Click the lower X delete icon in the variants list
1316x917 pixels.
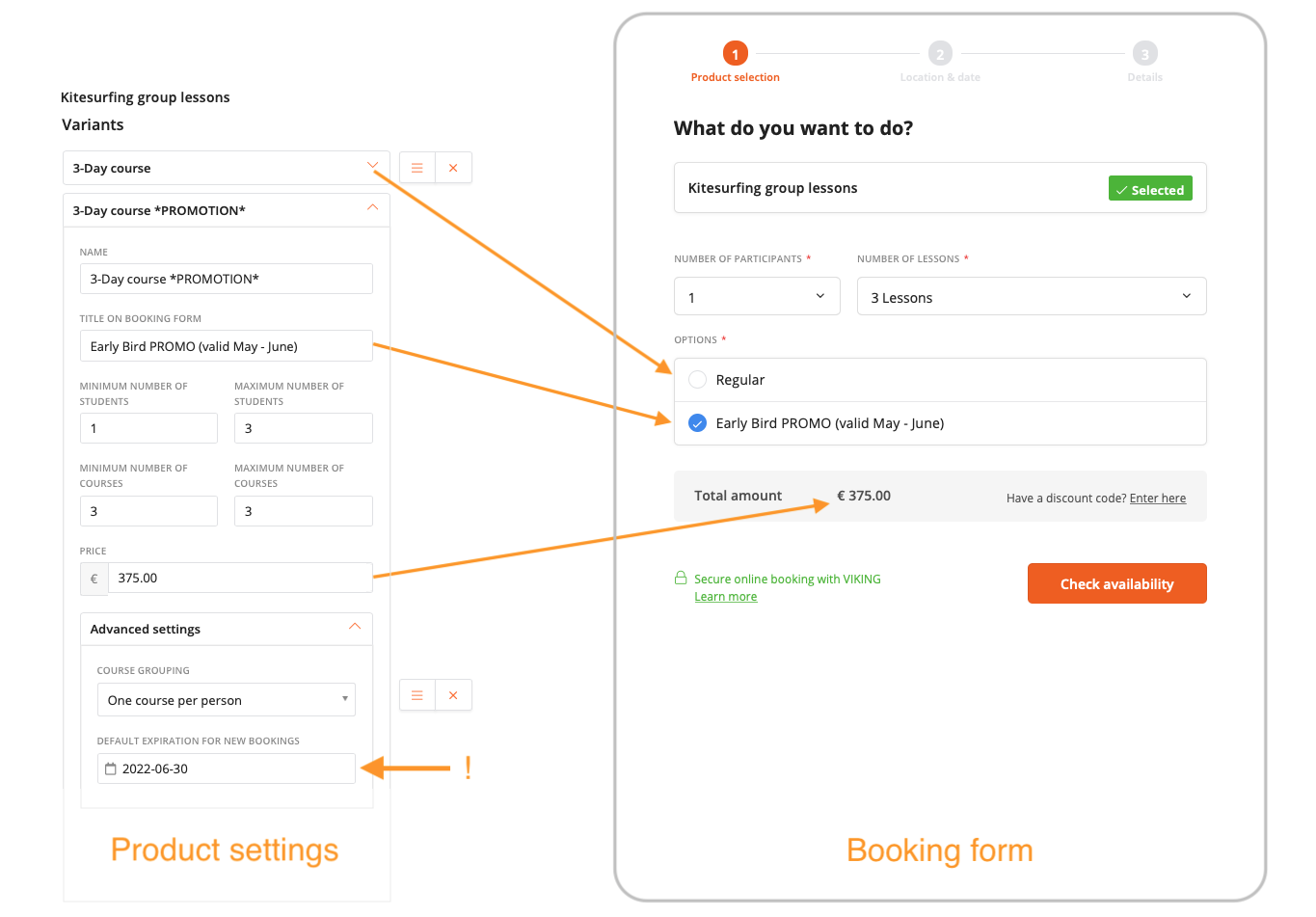click(453, 694)
